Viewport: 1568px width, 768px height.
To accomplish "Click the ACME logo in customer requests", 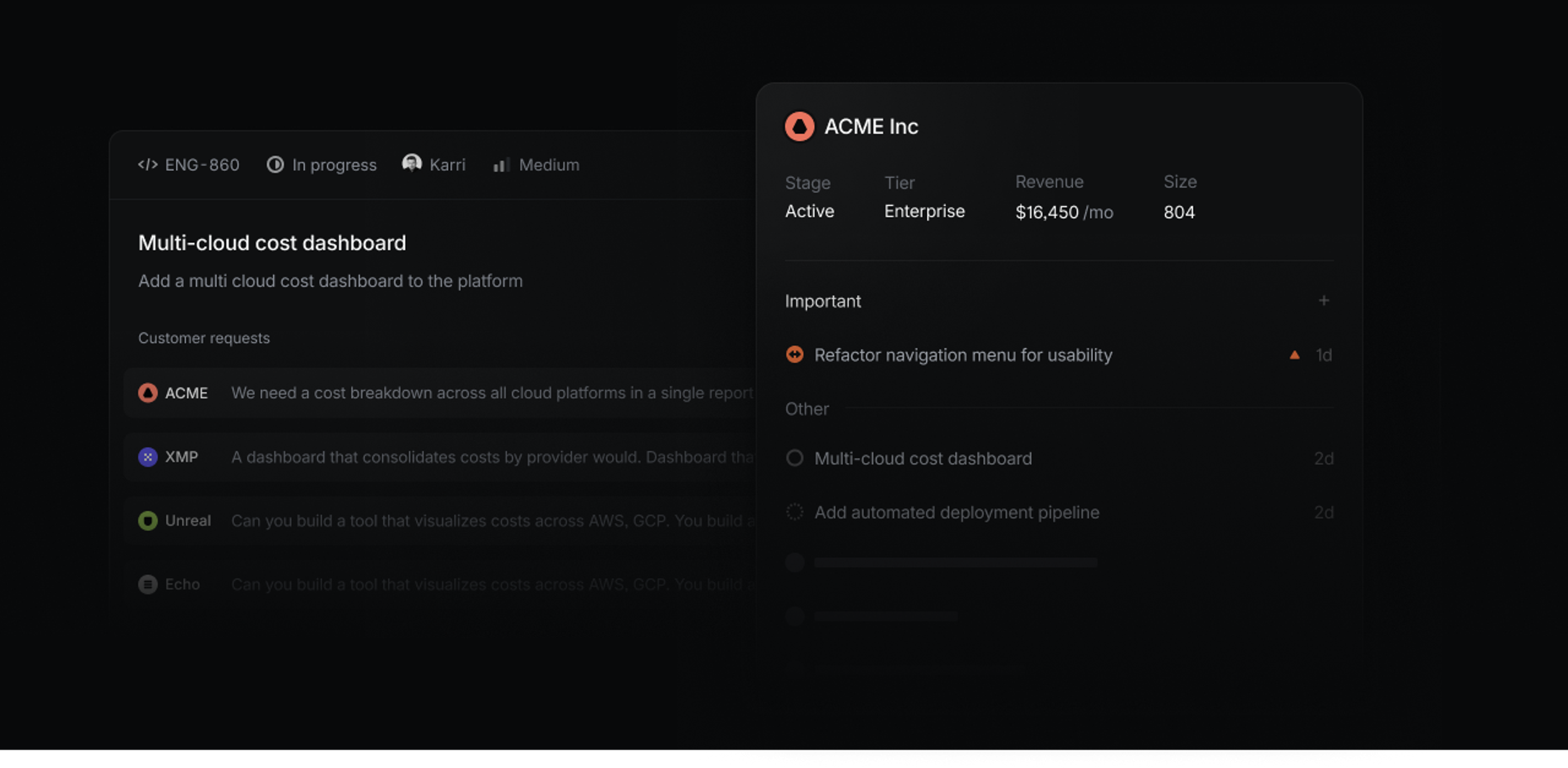I will [148, 393].
